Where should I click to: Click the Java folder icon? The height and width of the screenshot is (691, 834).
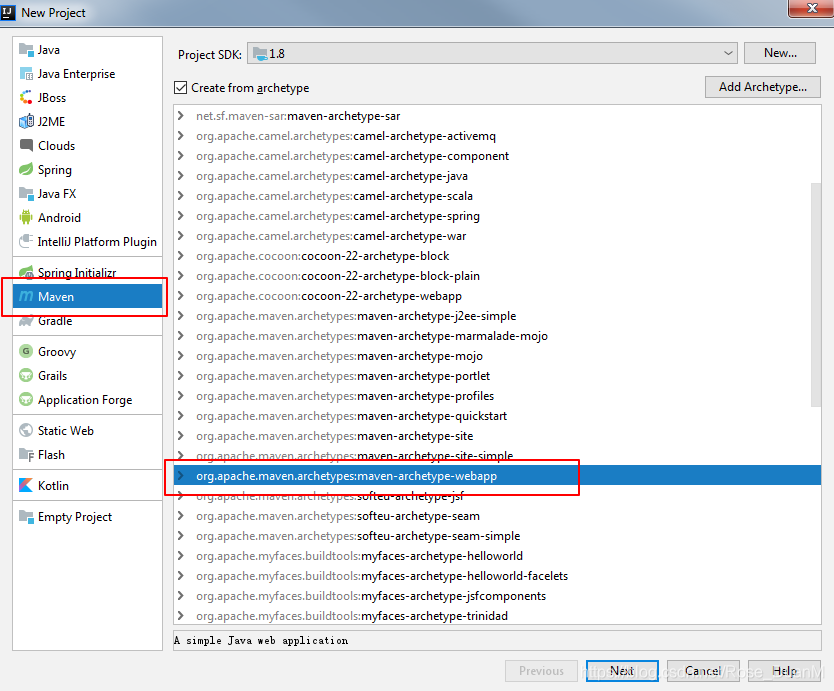26,49
